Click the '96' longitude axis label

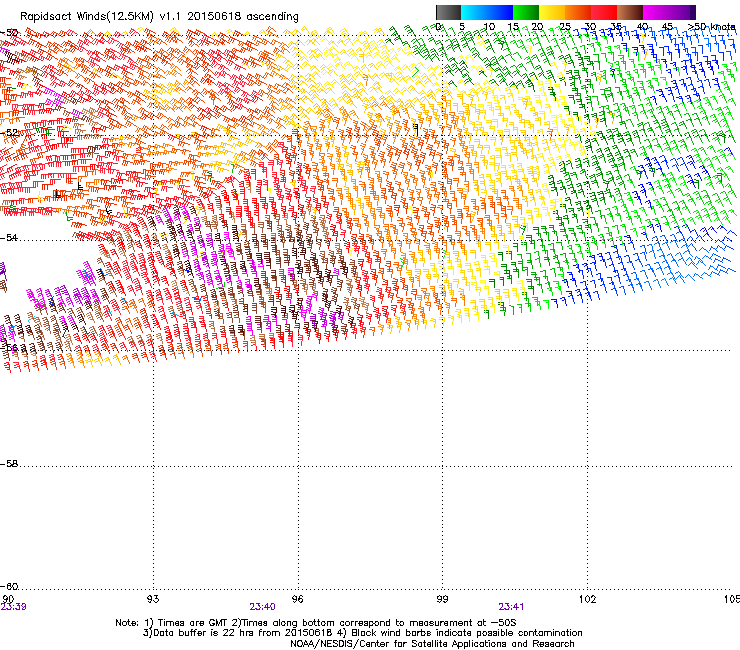click(x=297, y=599)
